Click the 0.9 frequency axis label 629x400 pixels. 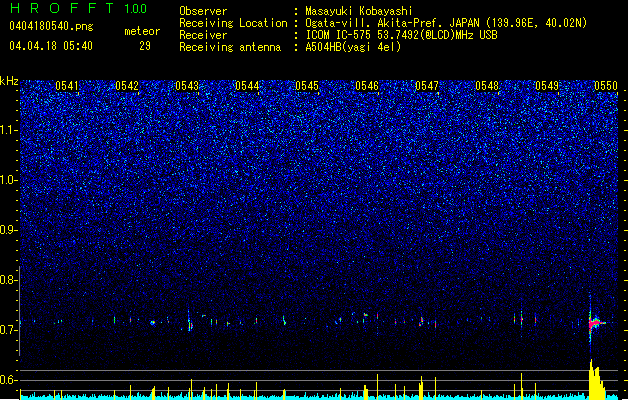point(9,230)
